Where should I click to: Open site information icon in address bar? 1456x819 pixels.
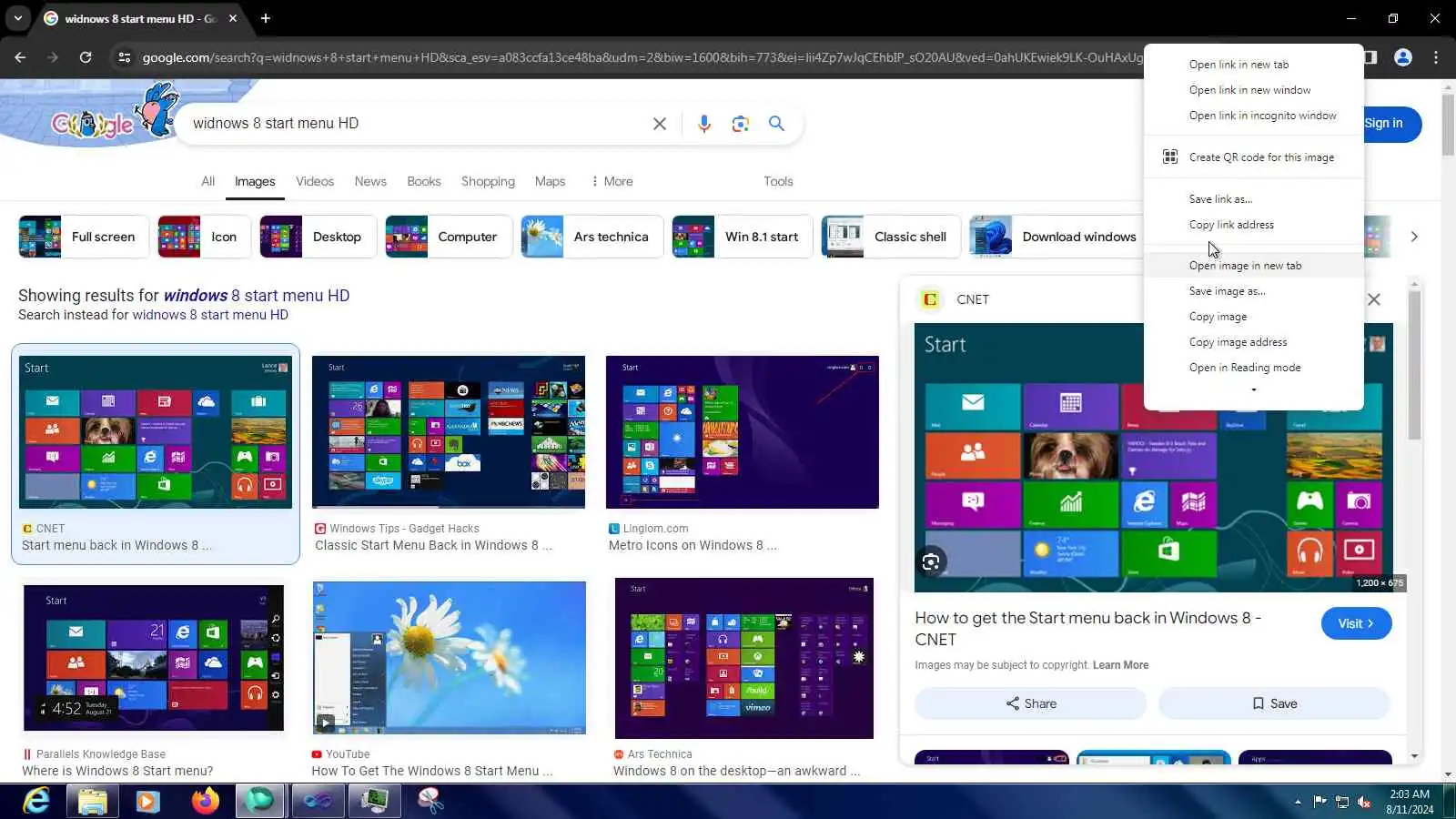(124, 57)
